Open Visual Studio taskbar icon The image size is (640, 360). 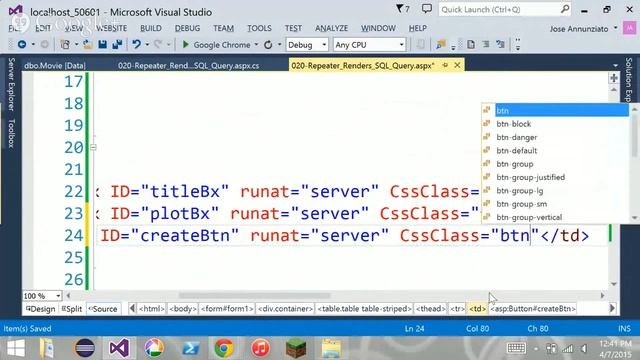pos(119,349)
